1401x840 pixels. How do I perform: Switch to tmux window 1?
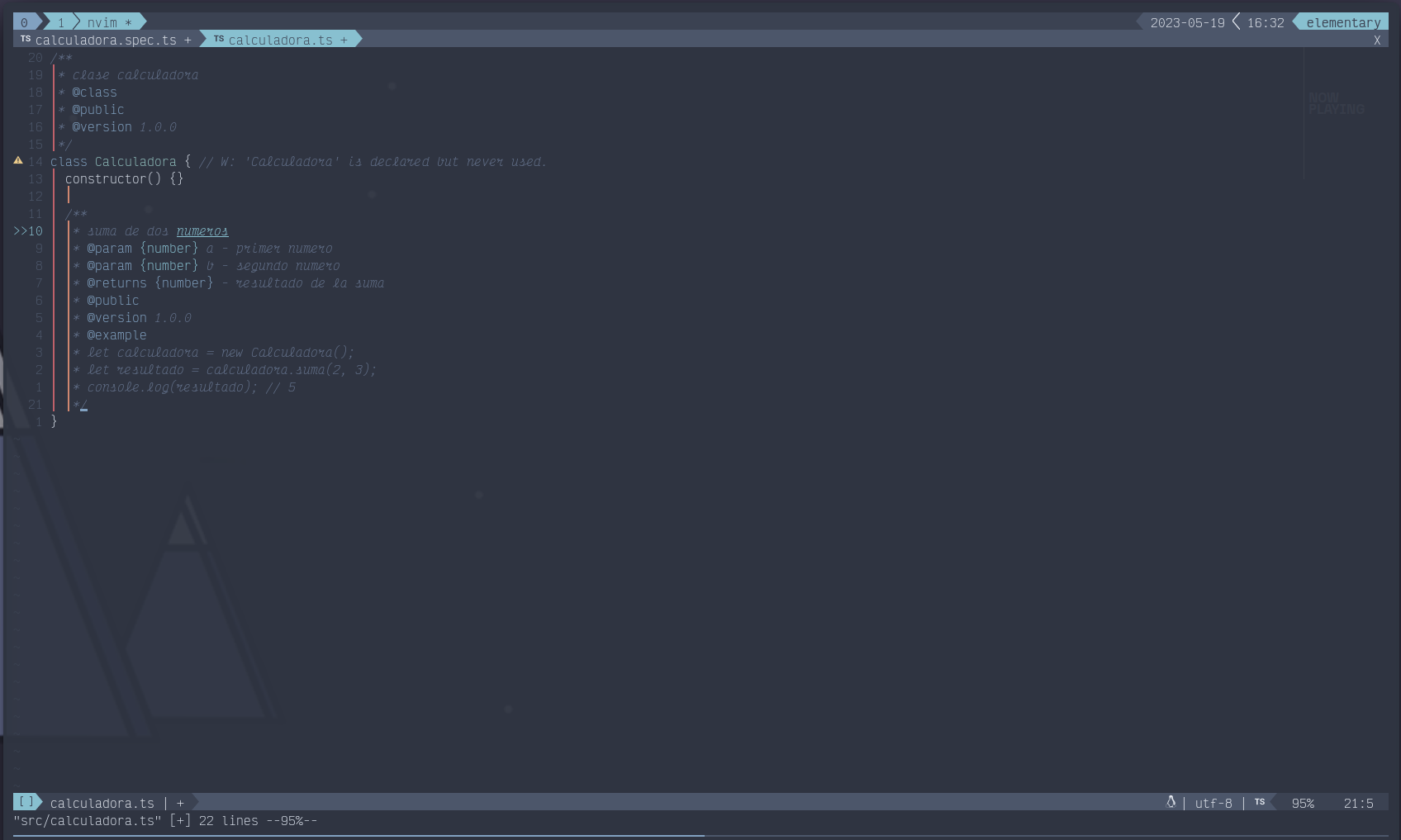pyautogui.click(x=61, y=22)
